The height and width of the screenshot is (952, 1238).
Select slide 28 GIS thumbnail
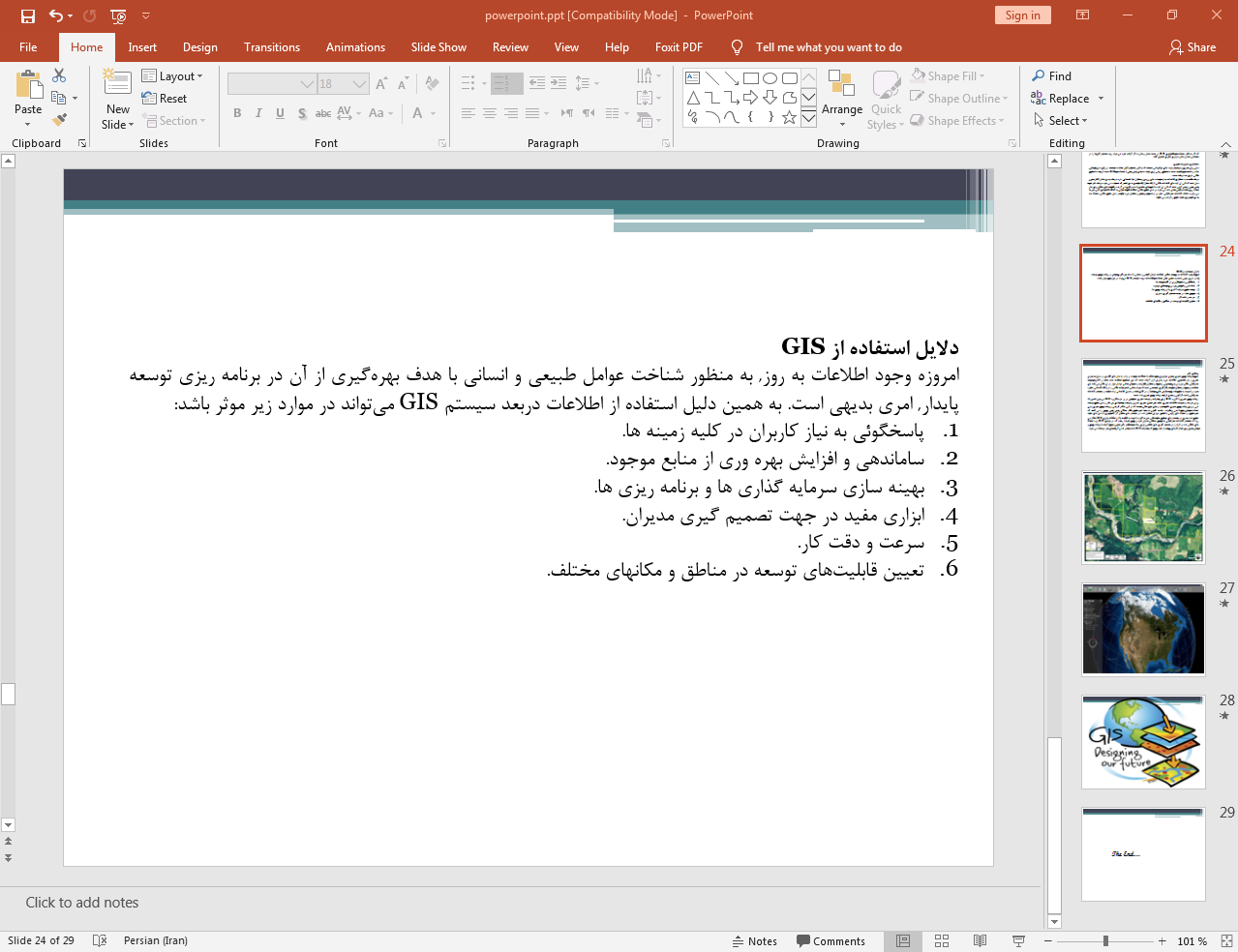(1143, 742)
